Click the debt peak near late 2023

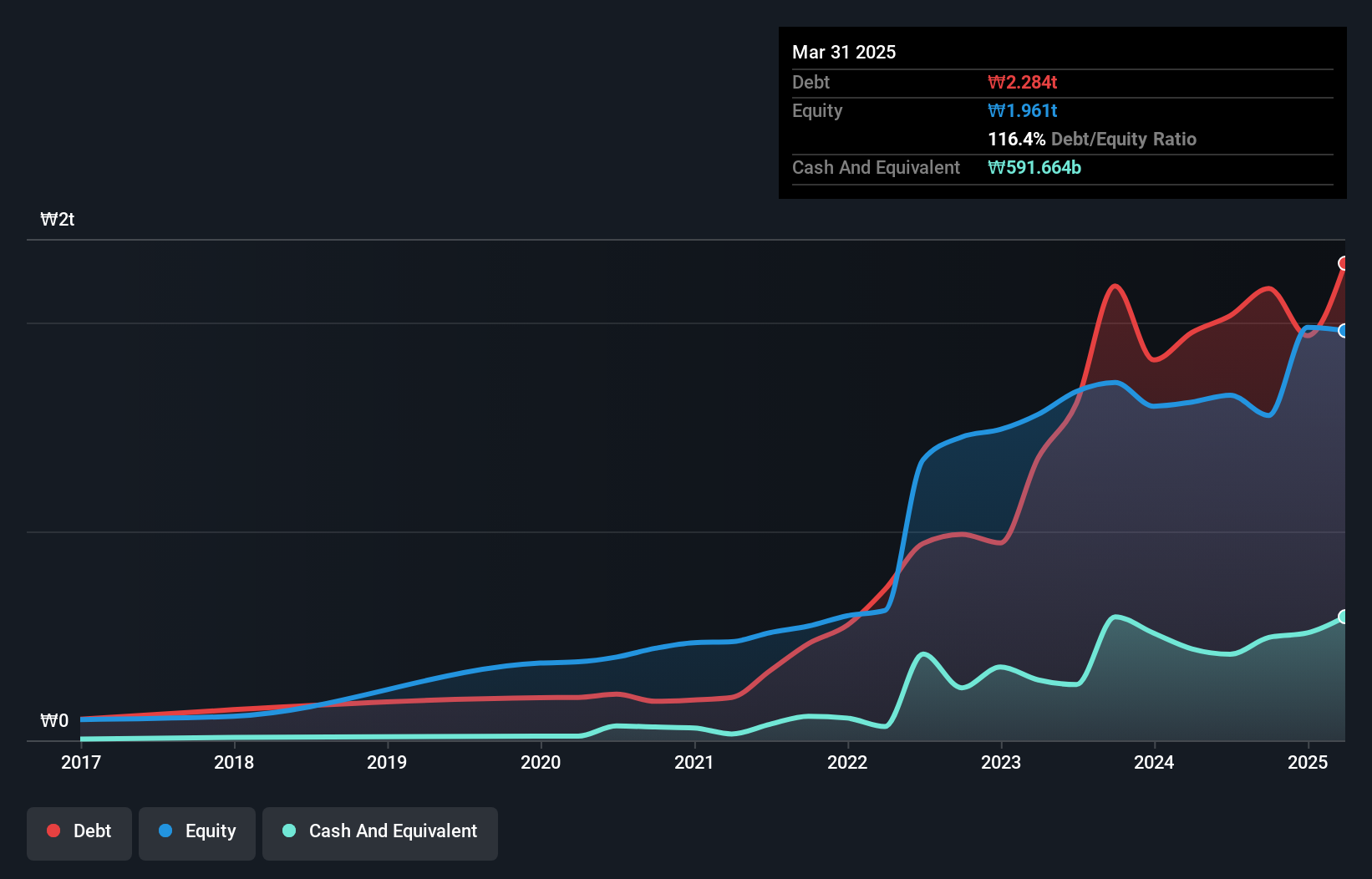coord(1114,286)
